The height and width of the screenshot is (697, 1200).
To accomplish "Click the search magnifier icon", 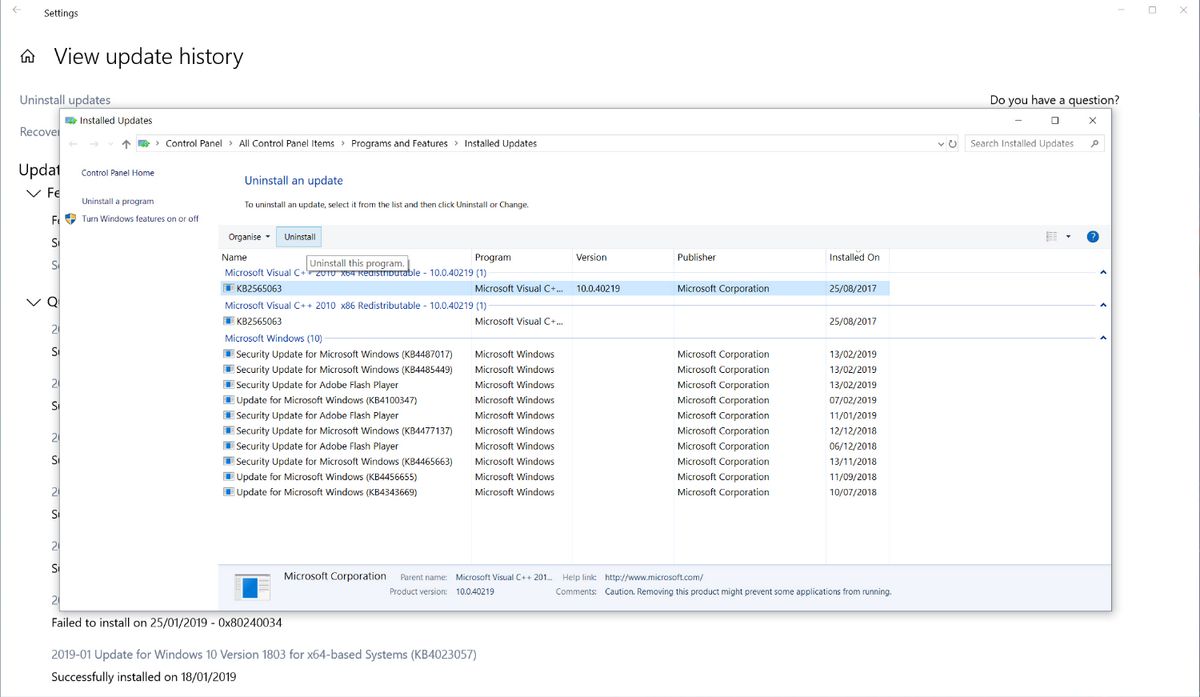I will point(1095,144).
